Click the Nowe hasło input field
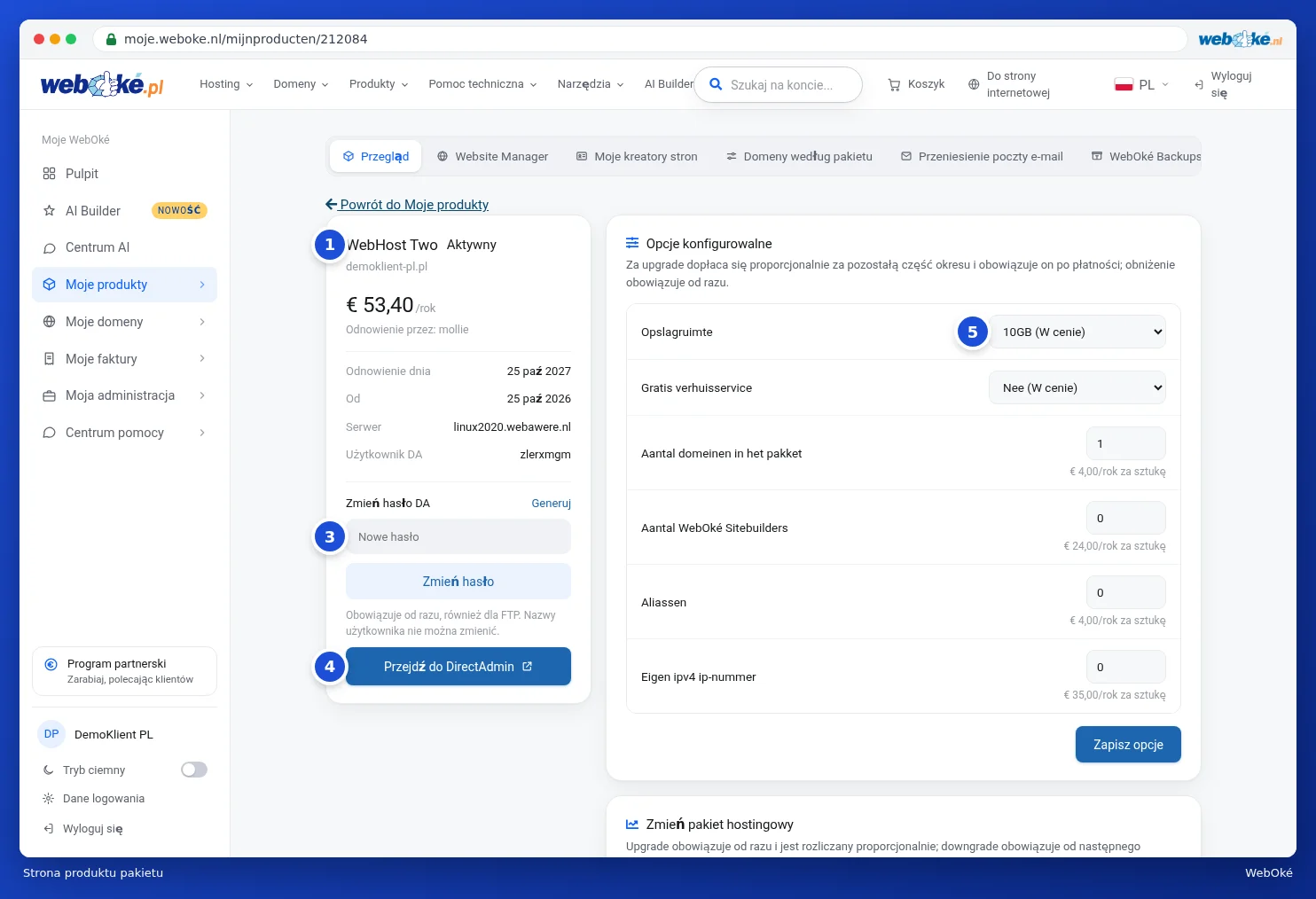This screenshot has width=1316, height=899. (458, 536)
